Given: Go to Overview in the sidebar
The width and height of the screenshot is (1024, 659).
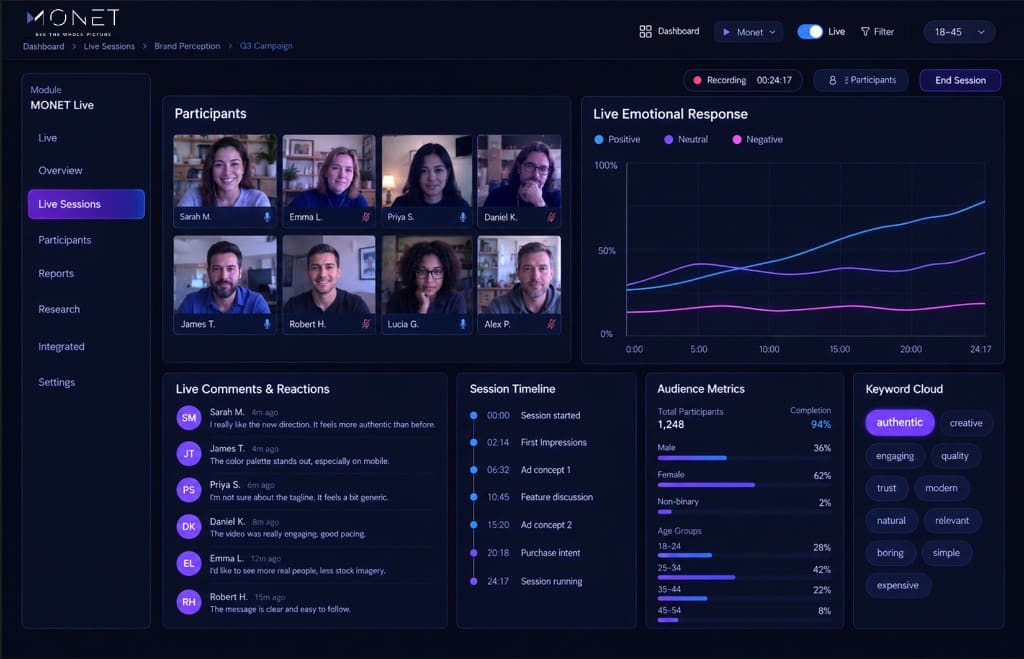Looking at the screenshot, I should pyautogui.click(x=60, y=170).
